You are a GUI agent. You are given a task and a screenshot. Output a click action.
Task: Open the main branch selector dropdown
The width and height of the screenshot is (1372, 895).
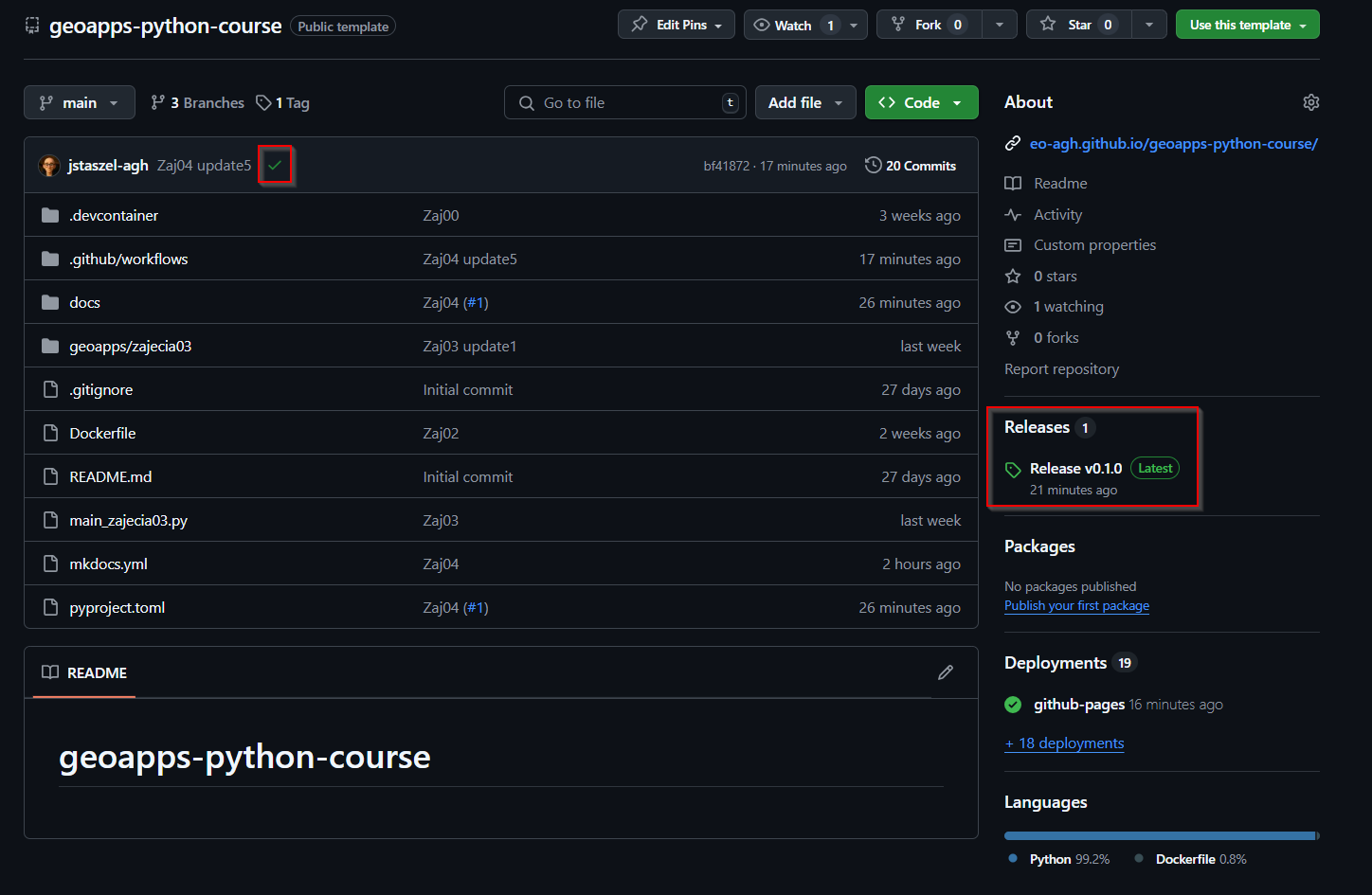[x=80, y=102]
